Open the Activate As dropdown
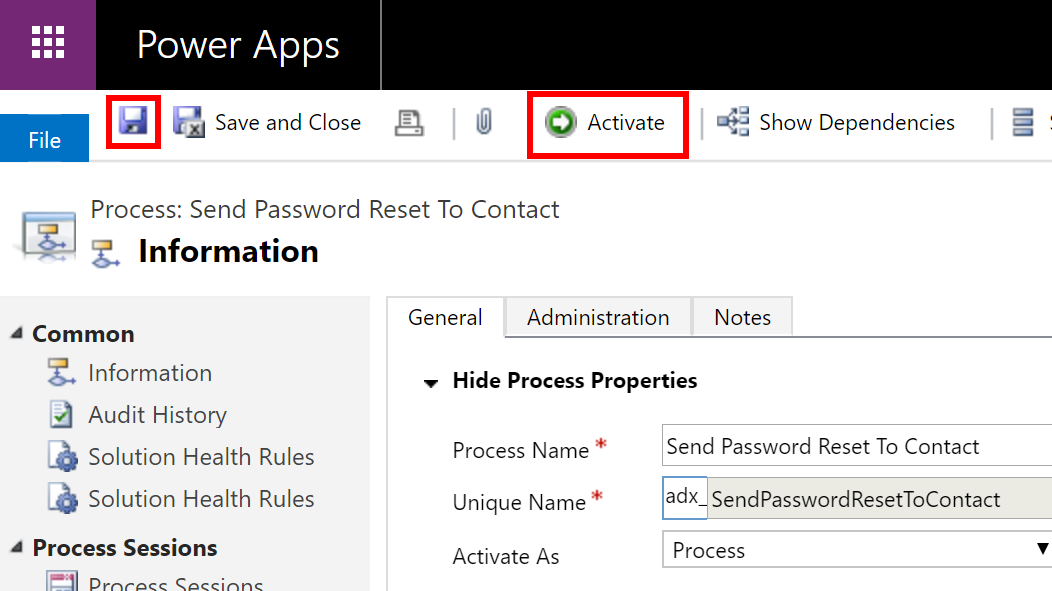 (857, 550)
